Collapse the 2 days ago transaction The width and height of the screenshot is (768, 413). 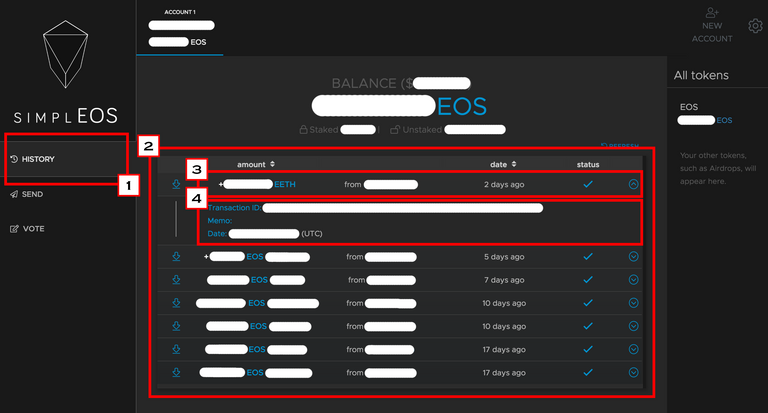[633, 184]
